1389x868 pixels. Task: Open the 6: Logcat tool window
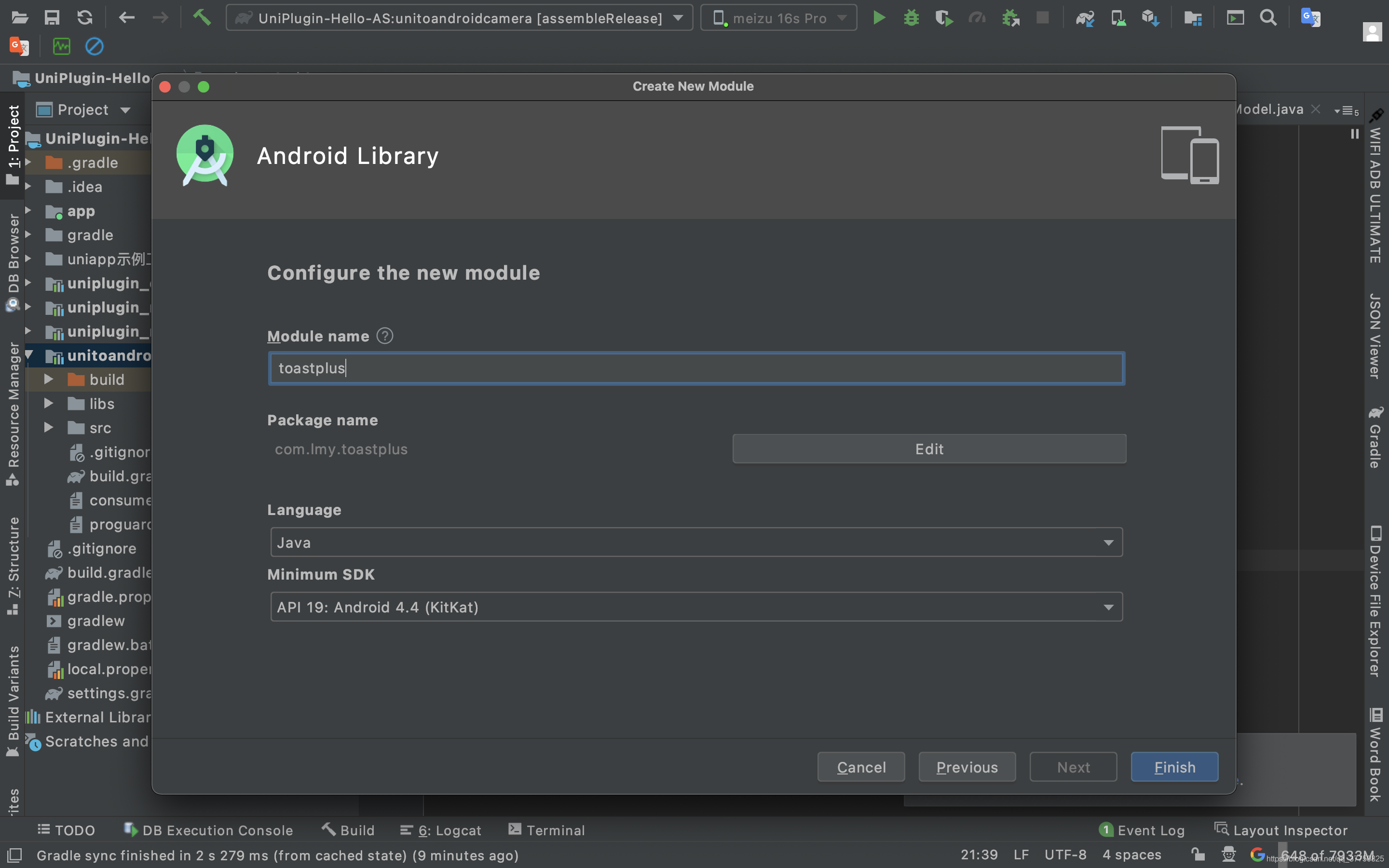[441, 830]
